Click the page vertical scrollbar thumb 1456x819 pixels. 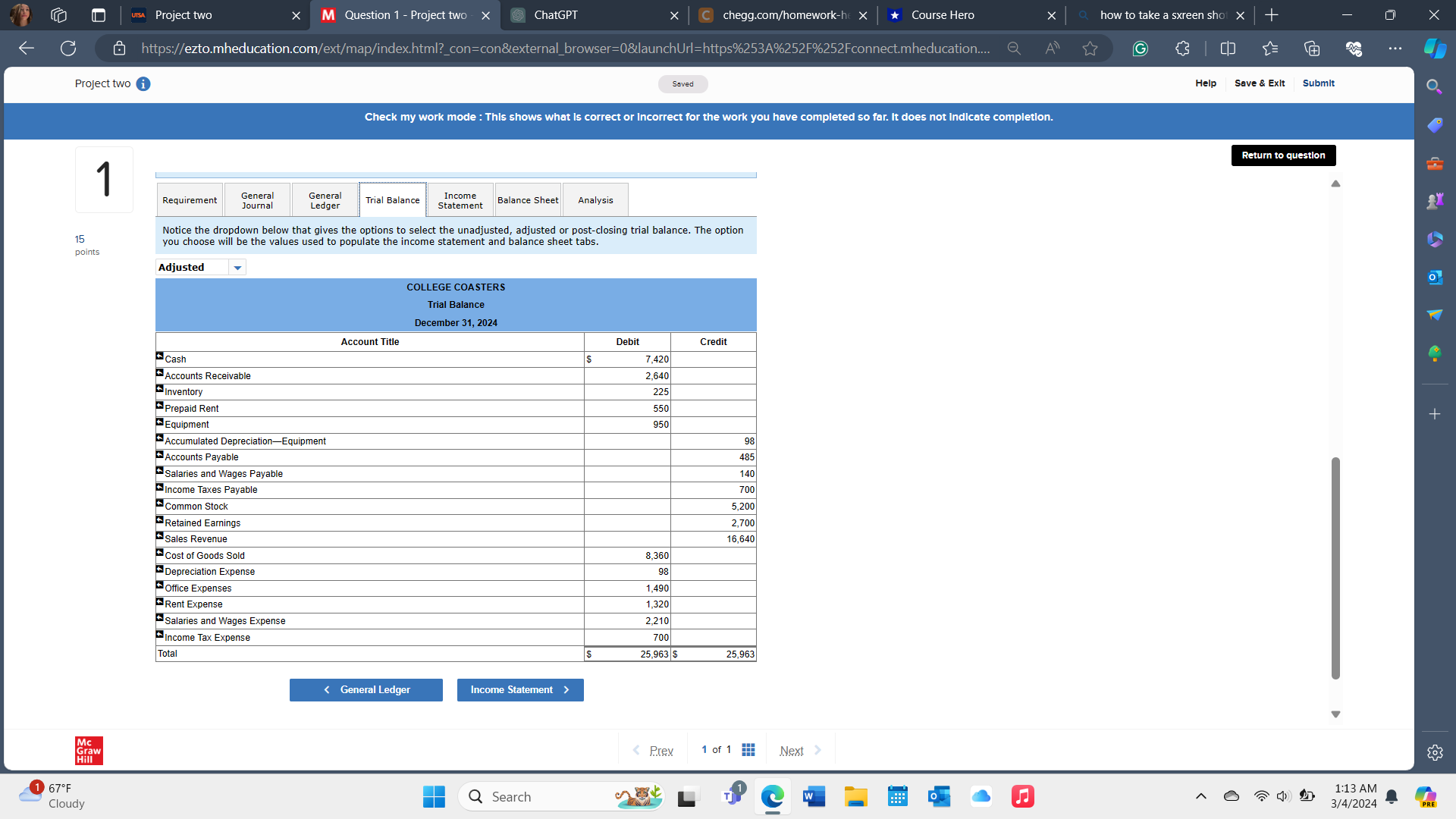coord(1335,569)
